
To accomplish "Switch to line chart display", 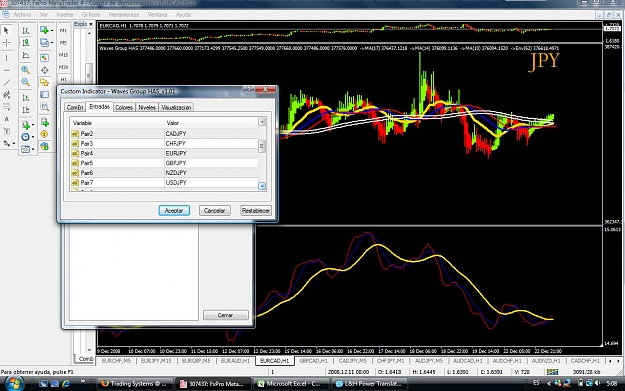I will coord(26,55).
